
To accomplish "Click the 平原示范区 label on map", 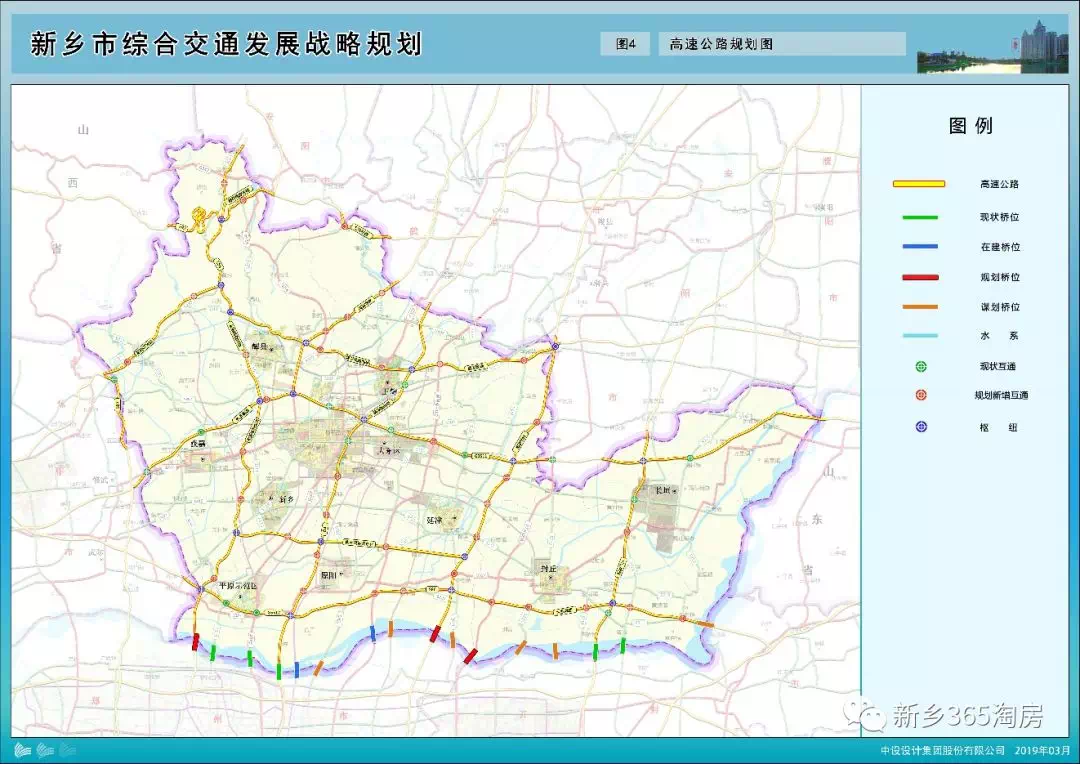I will click(237, 585).
